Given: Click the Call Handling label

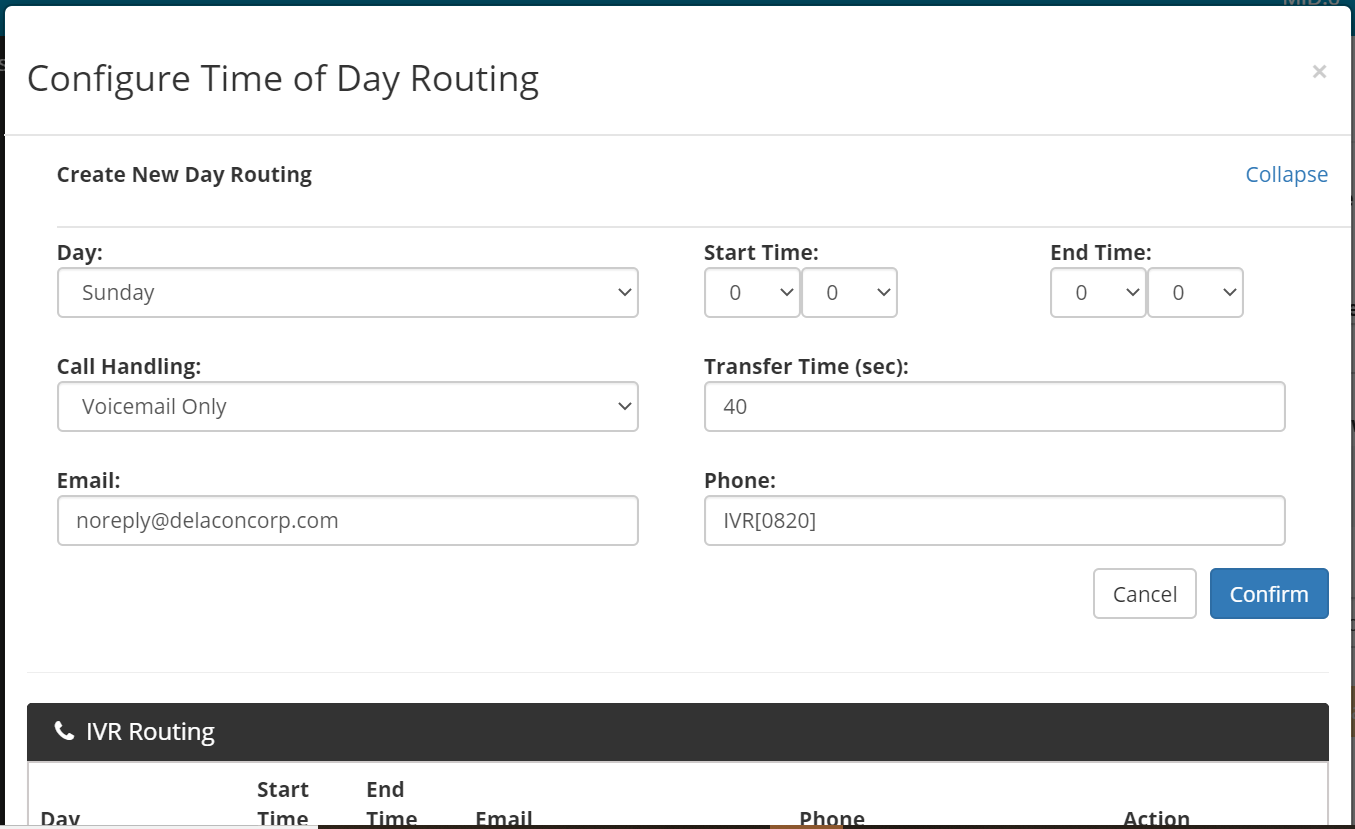Looking at the screenshot, I should point(129,367).
